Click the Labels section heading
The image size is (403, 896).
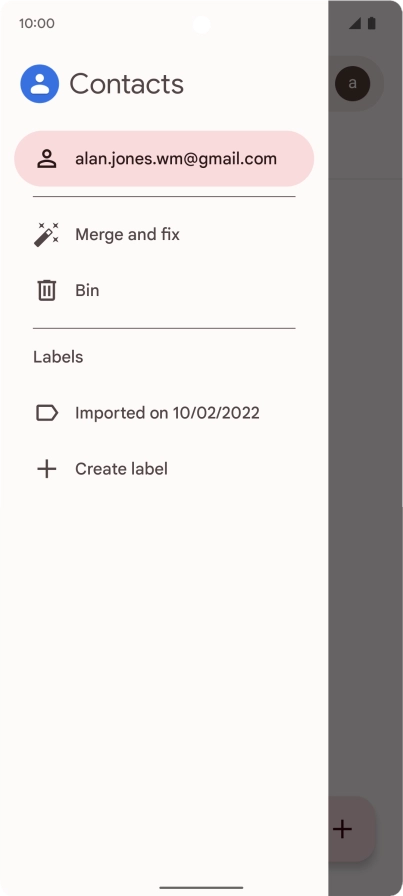point(58,357)
